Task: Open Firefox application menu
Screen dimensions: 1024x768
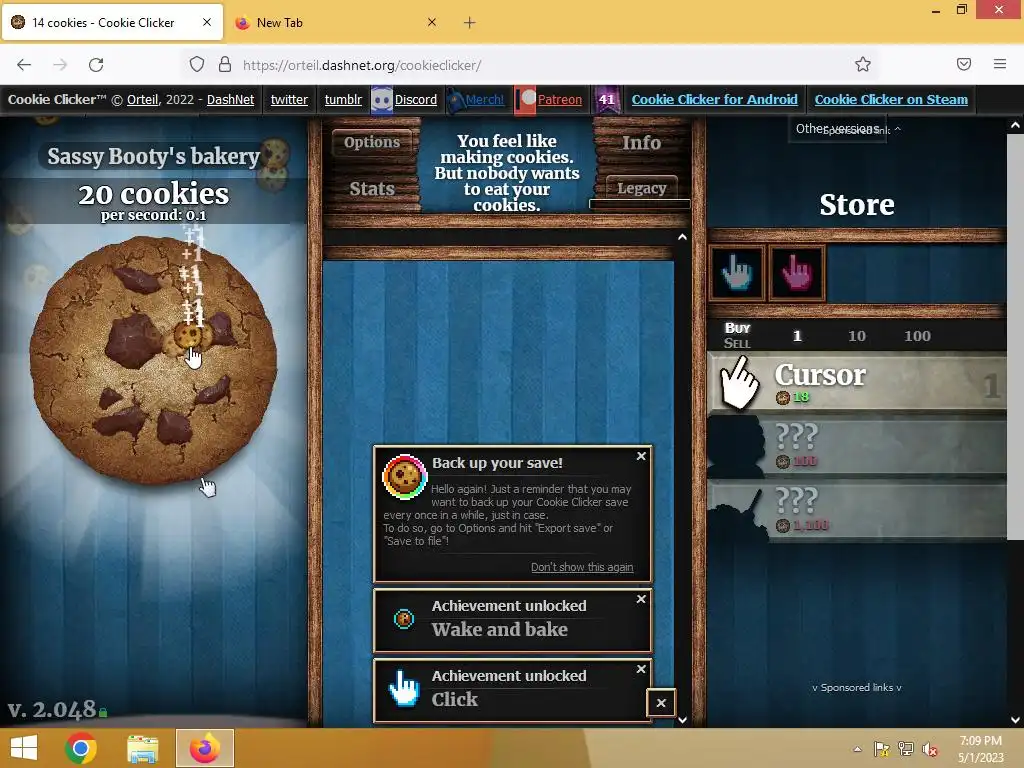Action: 1000,64
